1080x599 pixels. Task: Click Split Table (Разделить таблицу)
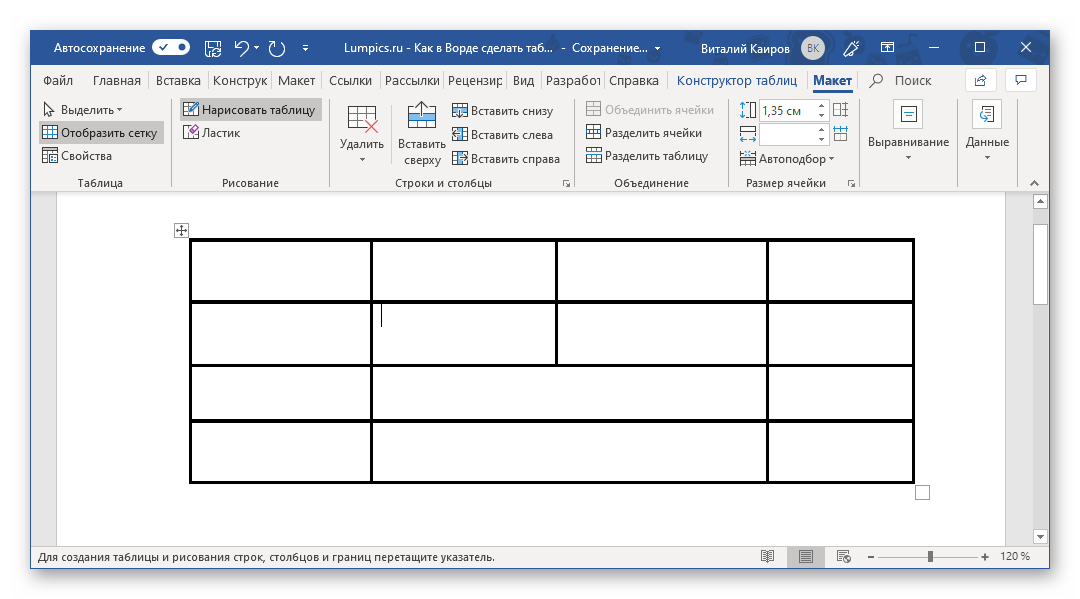tap(646, 156)
